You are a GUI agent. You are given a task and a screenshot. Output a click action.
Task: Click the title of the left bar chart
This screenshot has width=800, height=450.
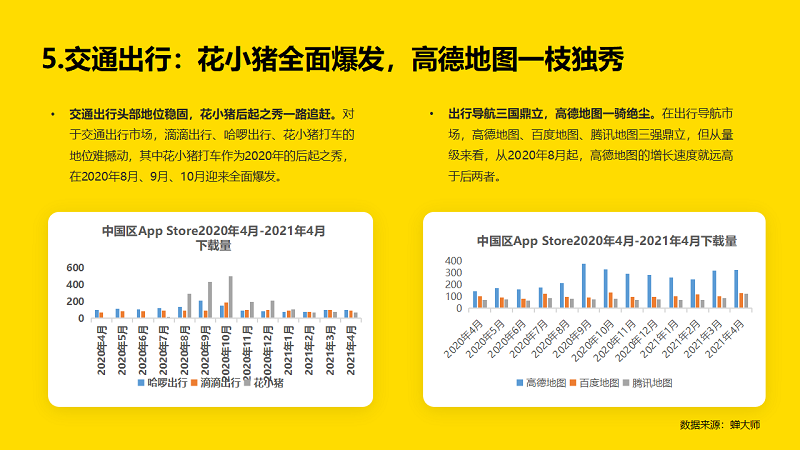point(213,237)
